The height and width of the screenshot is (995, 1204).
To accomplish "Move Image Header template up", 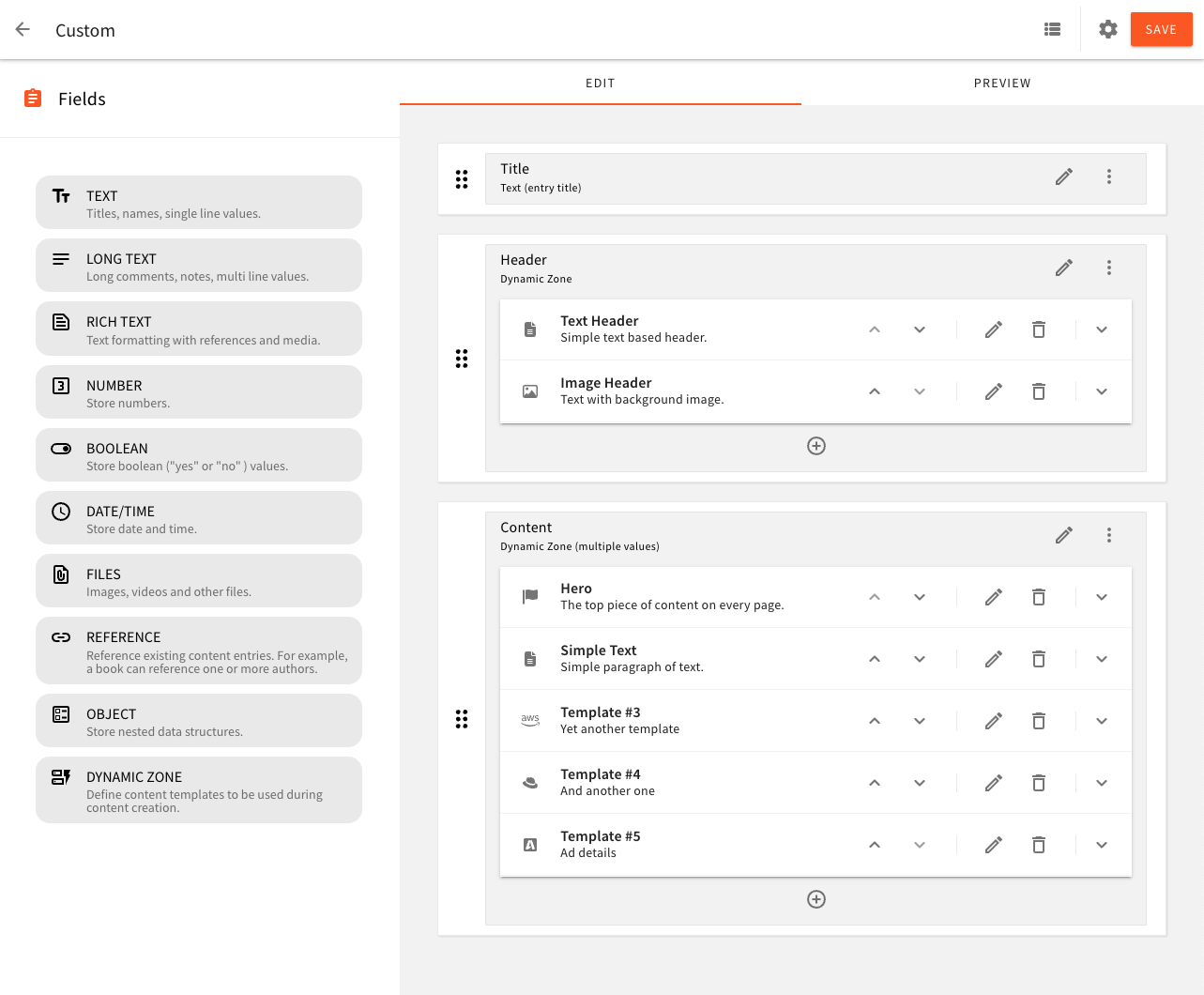I will point(875,391).
